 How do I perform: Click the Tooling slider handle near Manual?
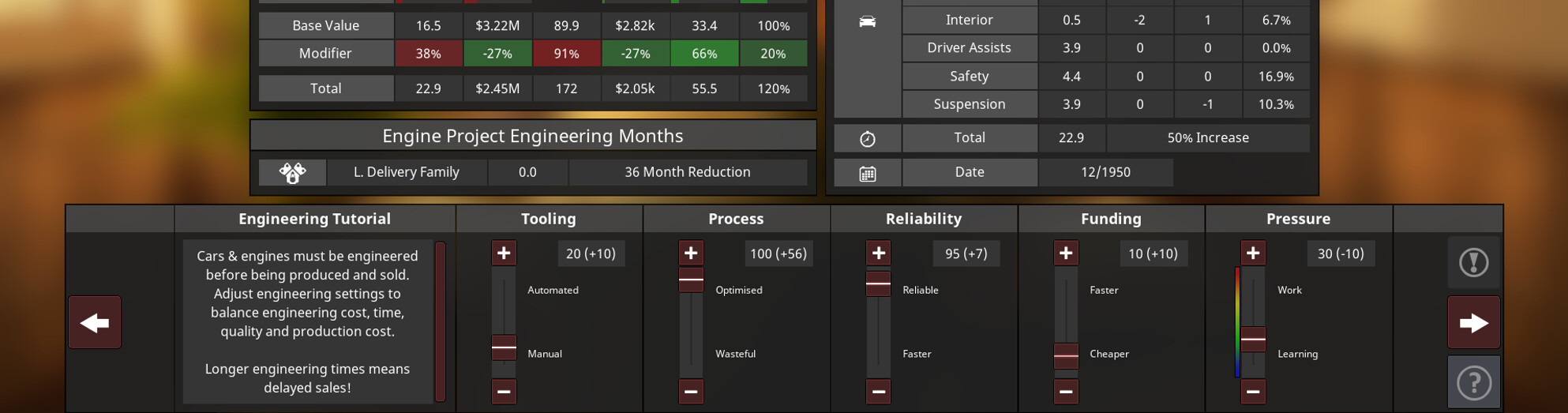(x=504, y=347)
